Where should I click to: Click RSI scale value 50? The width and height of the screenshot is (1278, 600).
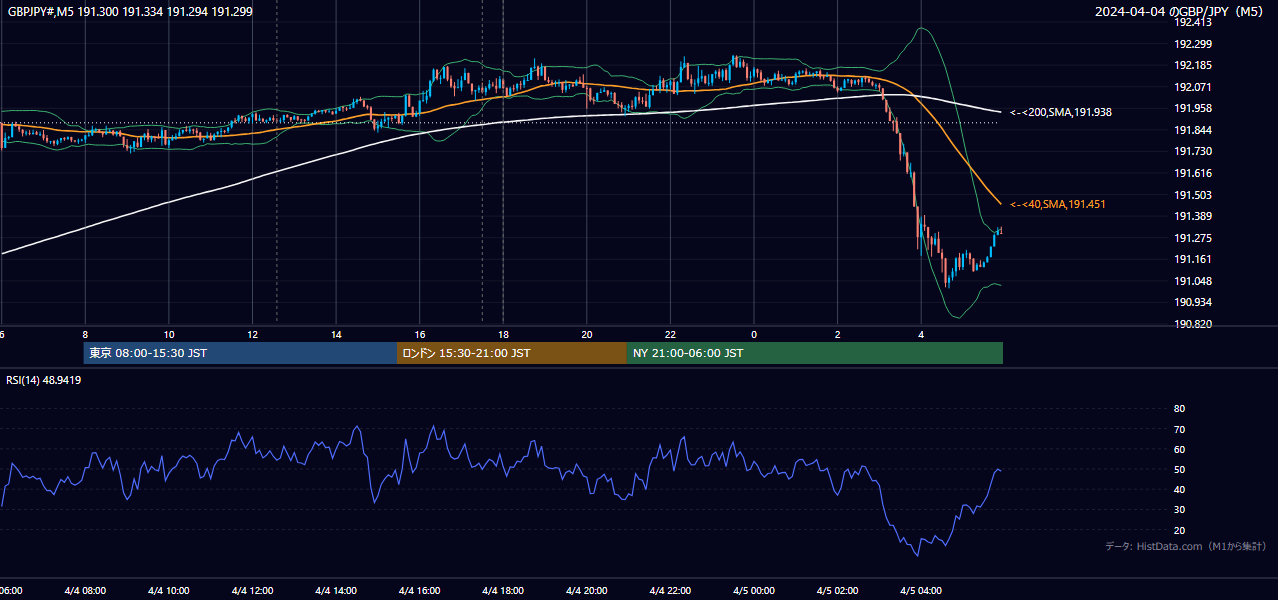1179,469
